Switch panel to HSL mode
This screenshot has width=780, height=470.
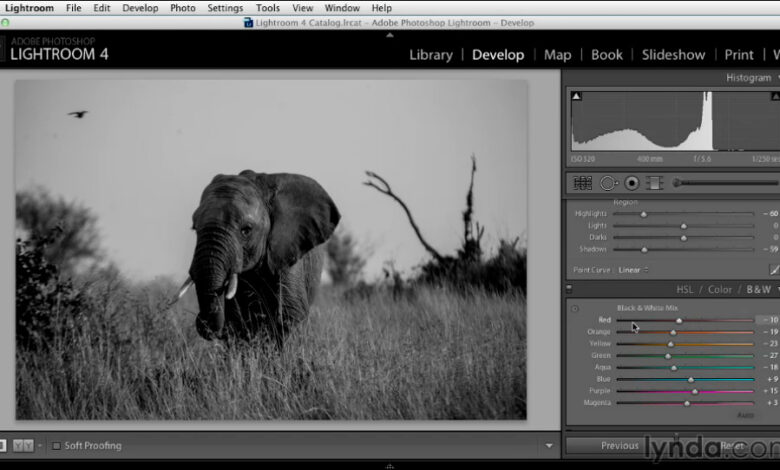click(x=685, y=290)
